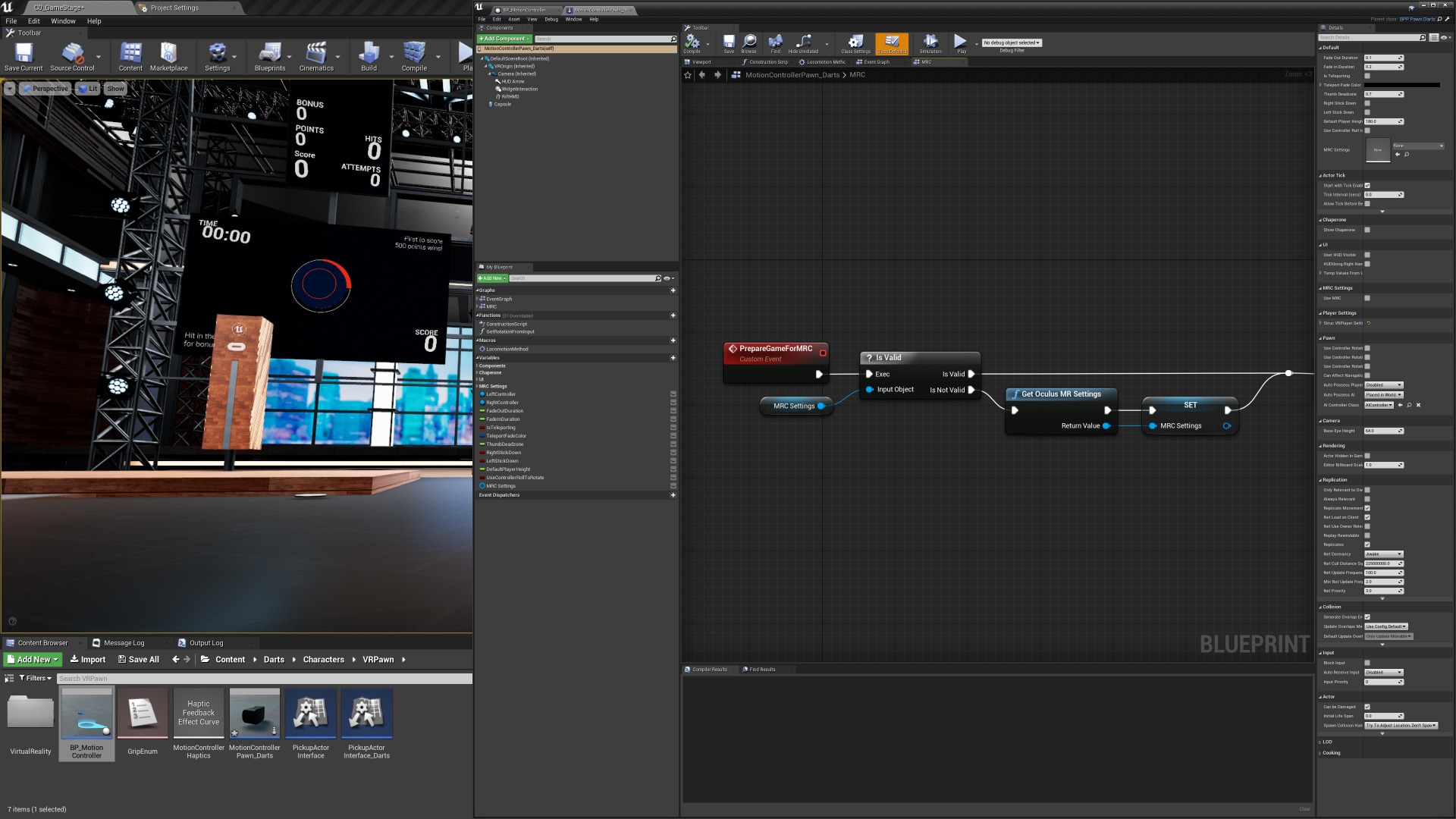Open the debug object filter dropdown

pos(1012,42)
